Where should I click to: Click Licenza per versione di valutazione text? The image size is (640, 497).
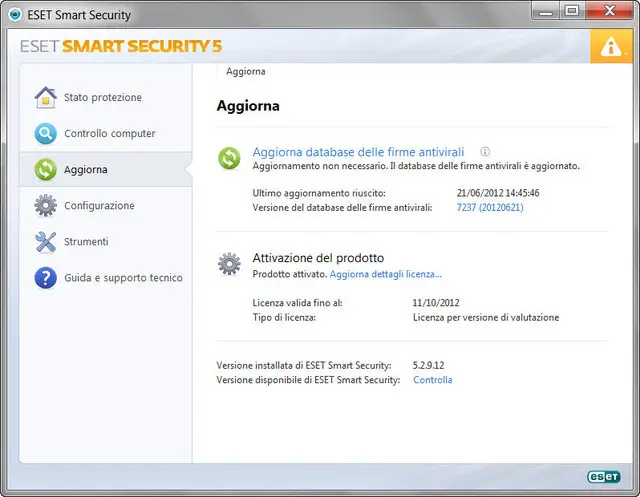486,317
